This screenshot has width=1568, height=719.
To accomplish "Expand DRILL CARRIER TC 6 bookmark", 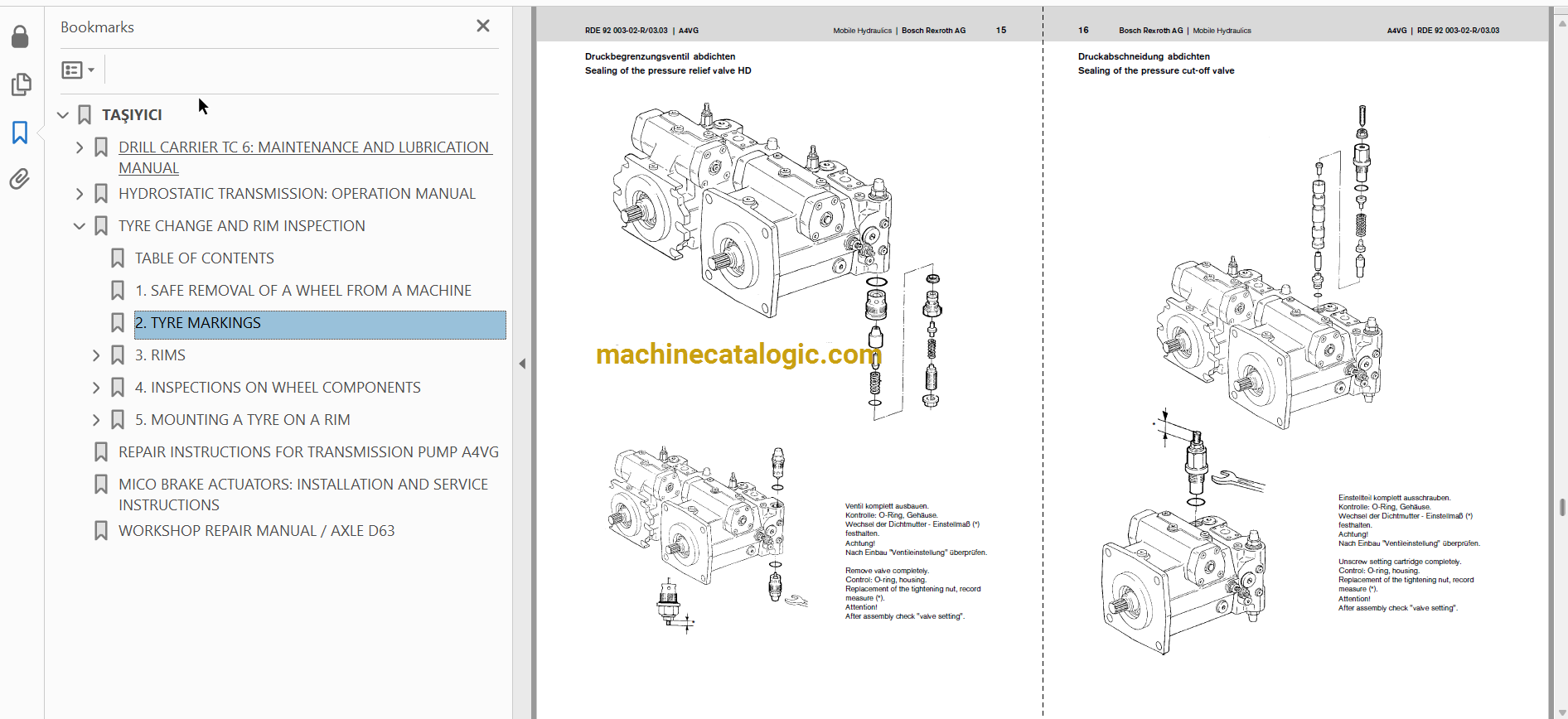I will click(80, 147).
